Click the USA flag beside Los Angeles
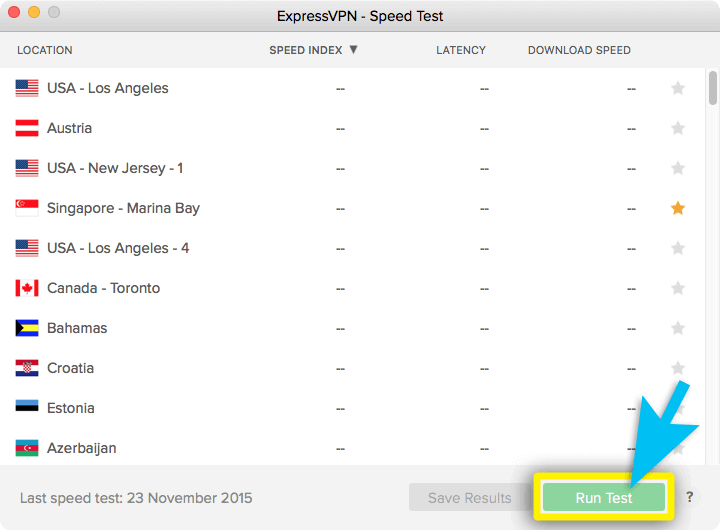This screenshot has width=720, height=530. 27,88
